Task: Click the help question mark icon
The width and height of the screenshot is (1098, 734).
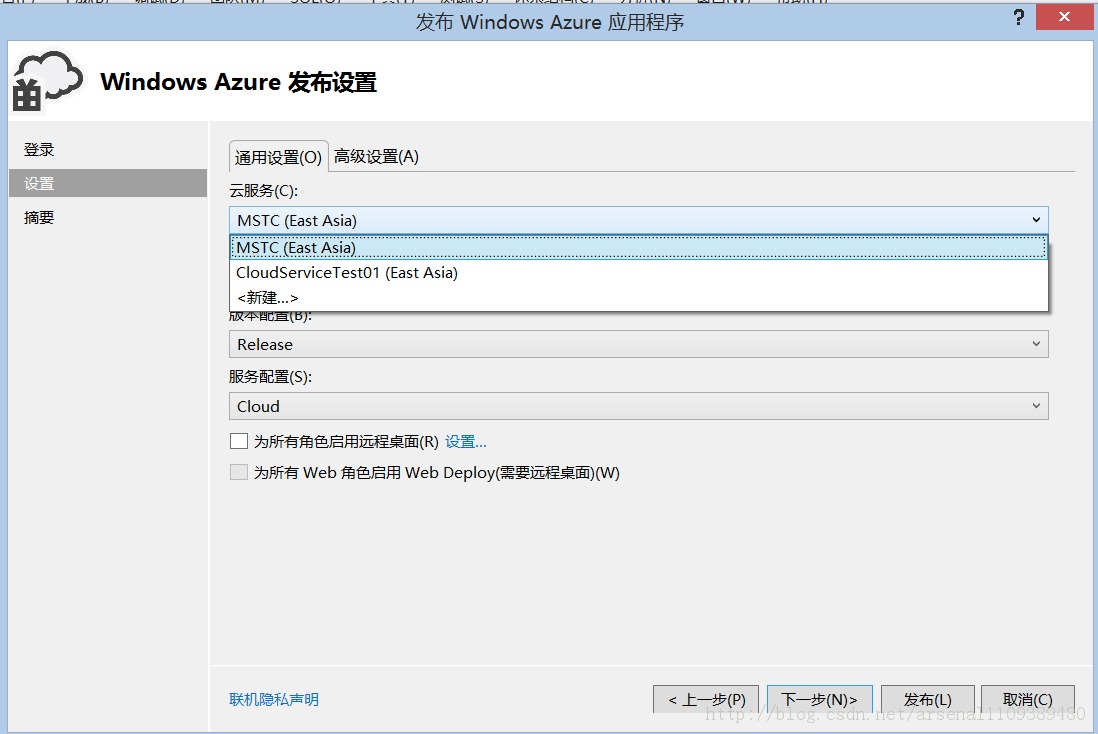Action: click(x=1019, y=18)
